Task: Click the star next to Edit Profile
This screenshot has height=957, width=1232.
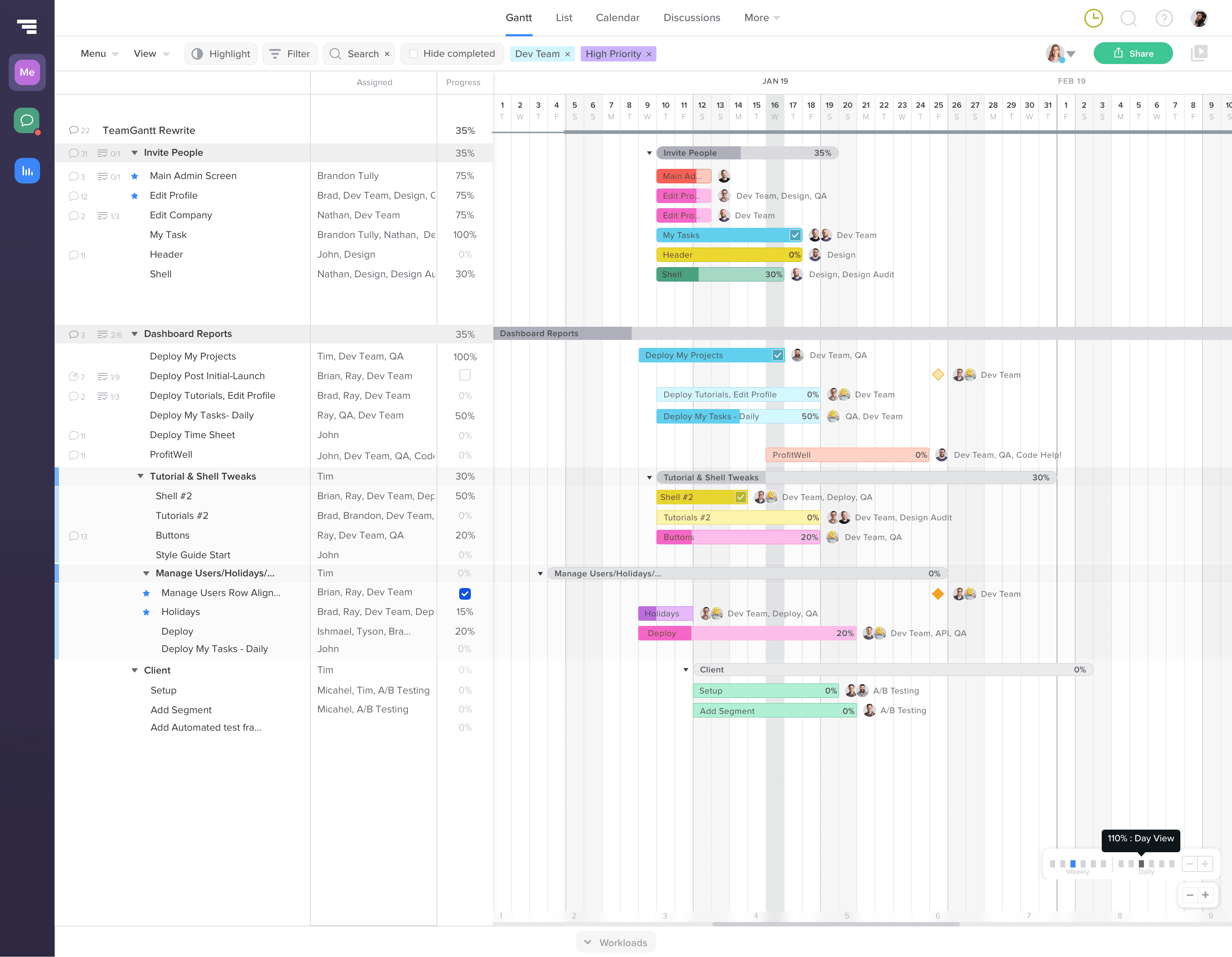Action: tap(134, 196)
